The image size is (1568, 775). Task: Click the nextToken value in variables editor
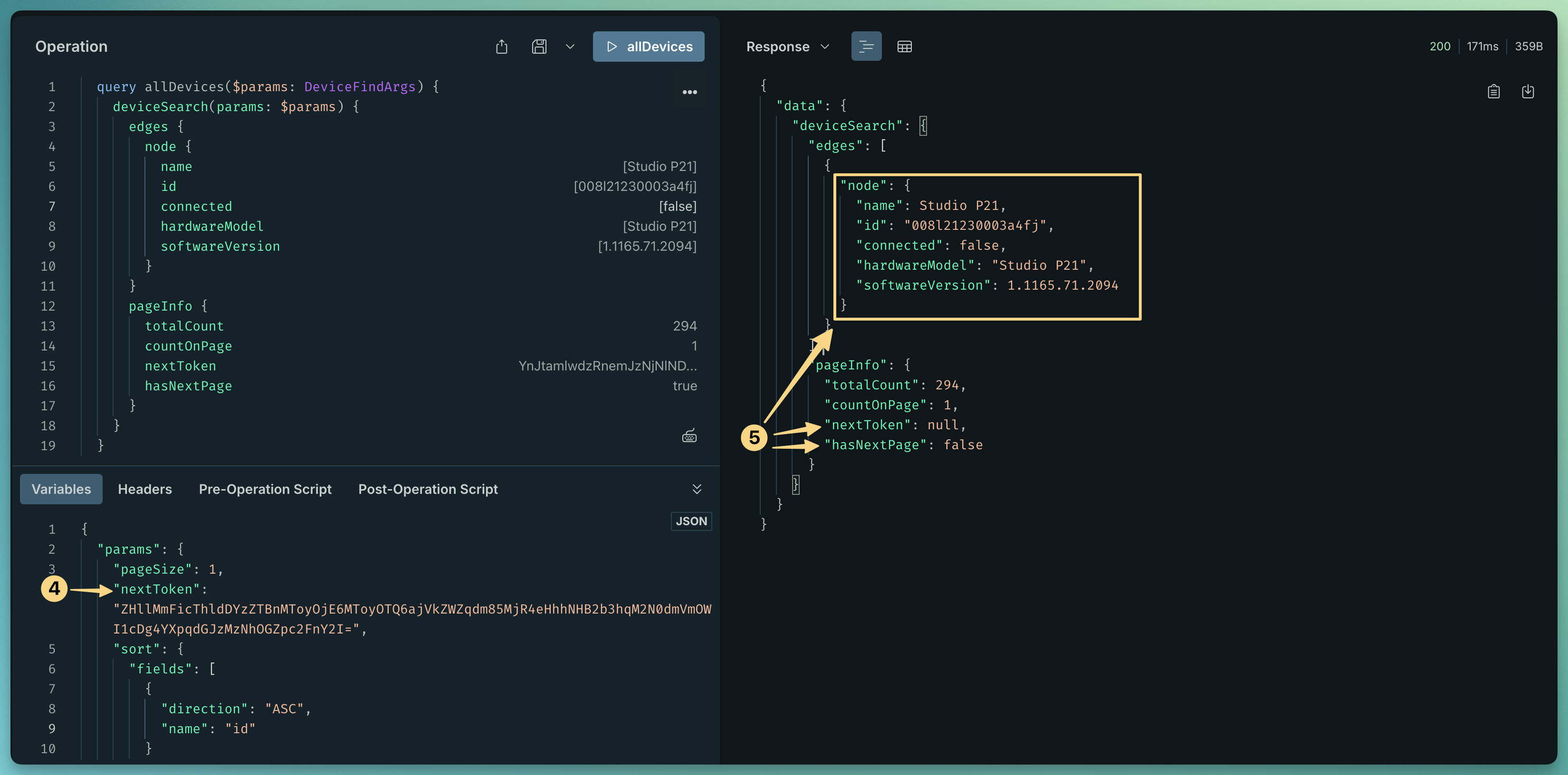pyautogui.click(x=412, y=619)
